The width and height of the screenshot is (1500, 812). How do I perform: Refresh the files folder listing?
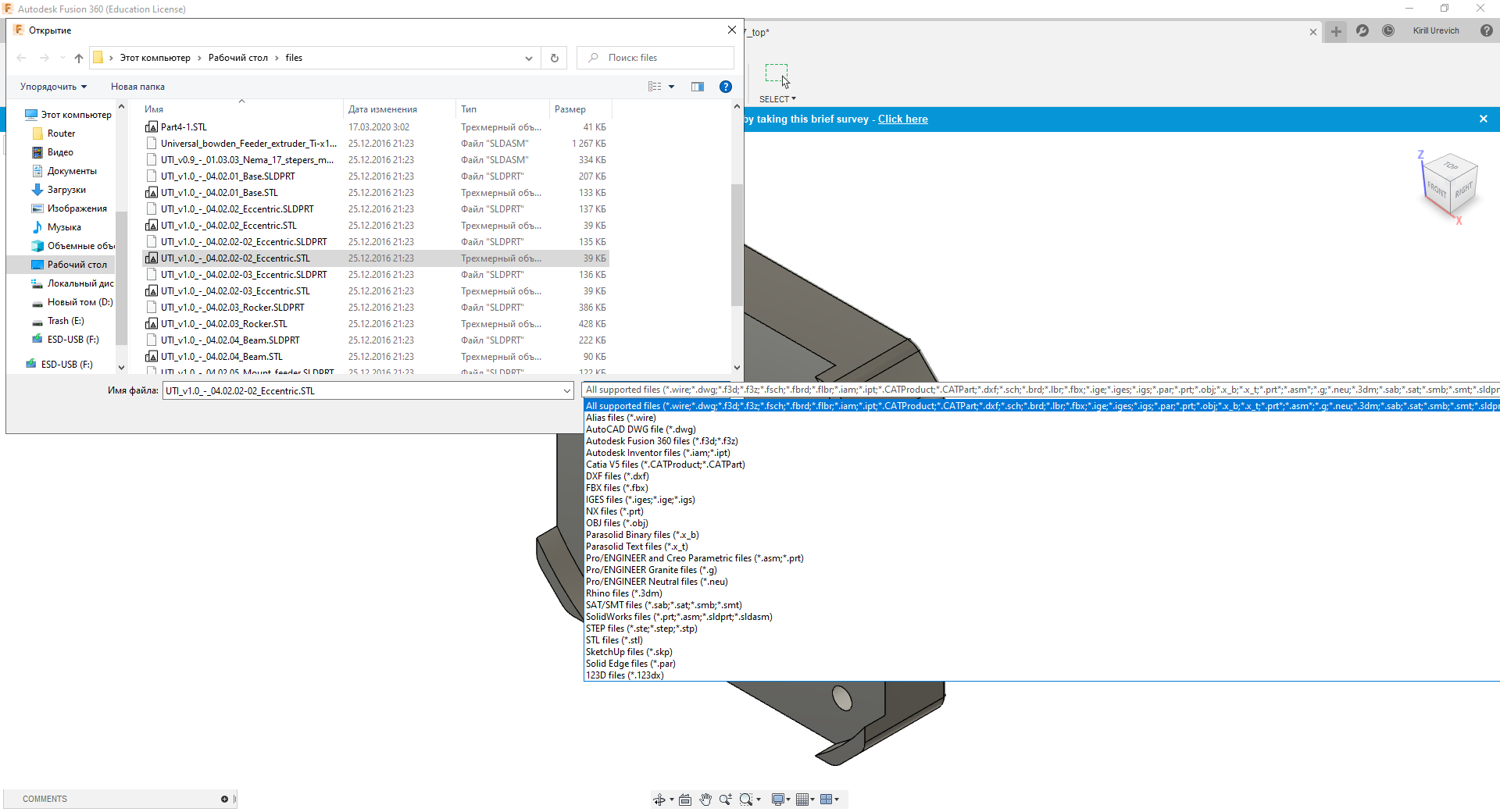(x=555, y=58)
